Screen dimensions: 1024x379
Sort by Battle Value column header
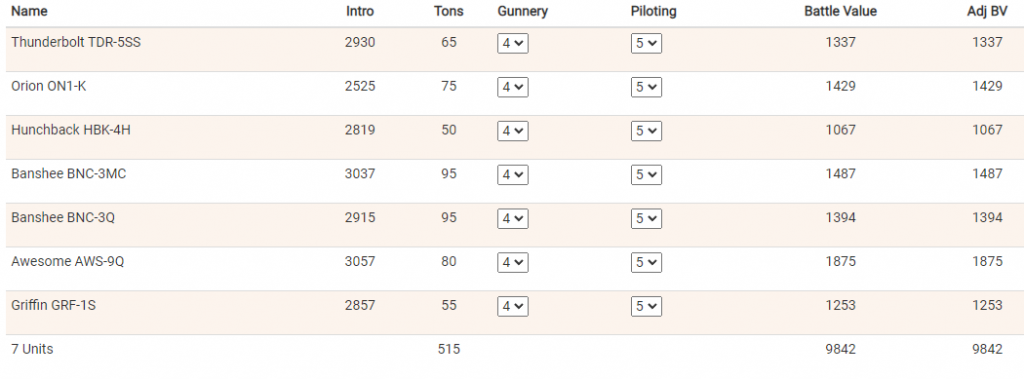point(840,11)
